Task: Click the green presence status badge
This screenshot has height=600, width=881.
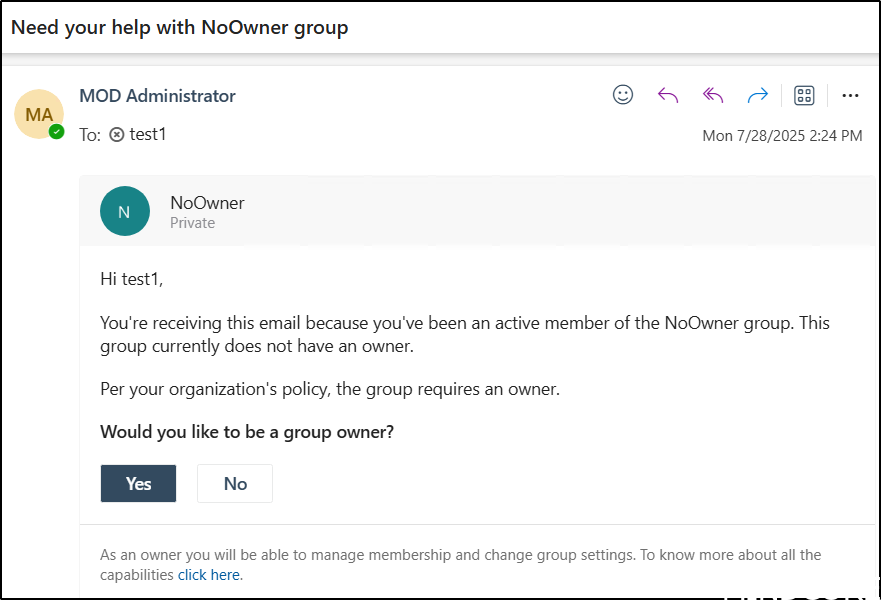Action: point(57,131)
